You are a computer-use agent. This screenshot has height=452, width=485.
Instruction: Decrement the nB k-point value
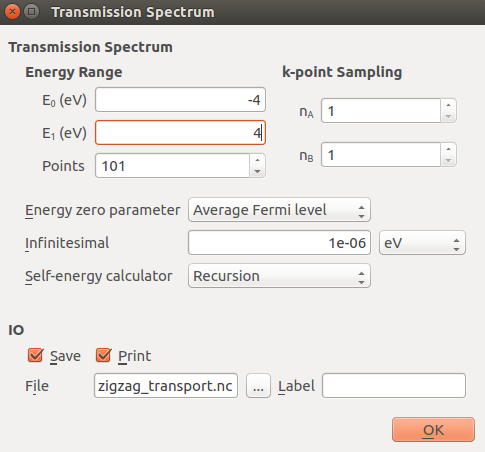pyautogui.click(x=448, y=160)
